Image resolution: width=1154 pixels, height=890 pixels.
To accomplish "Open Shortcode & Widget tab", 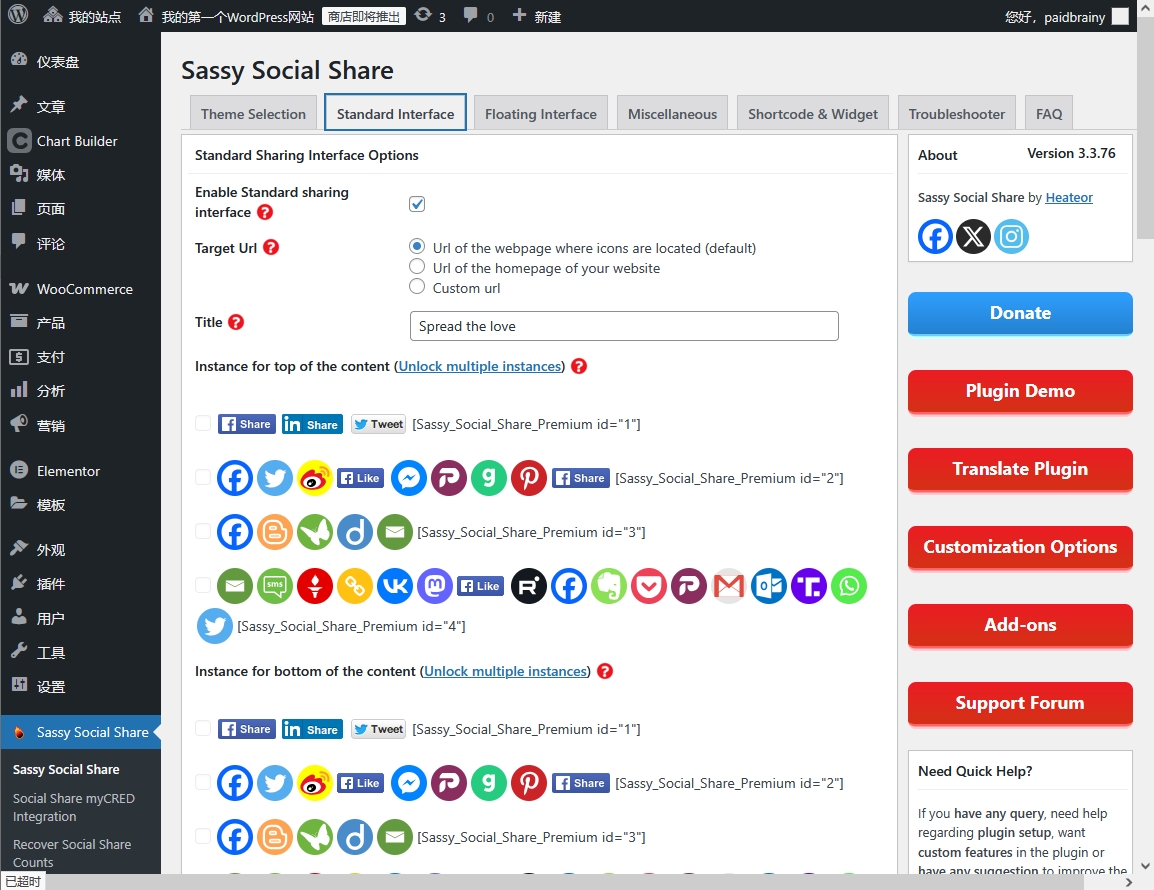I will point(813,113).
